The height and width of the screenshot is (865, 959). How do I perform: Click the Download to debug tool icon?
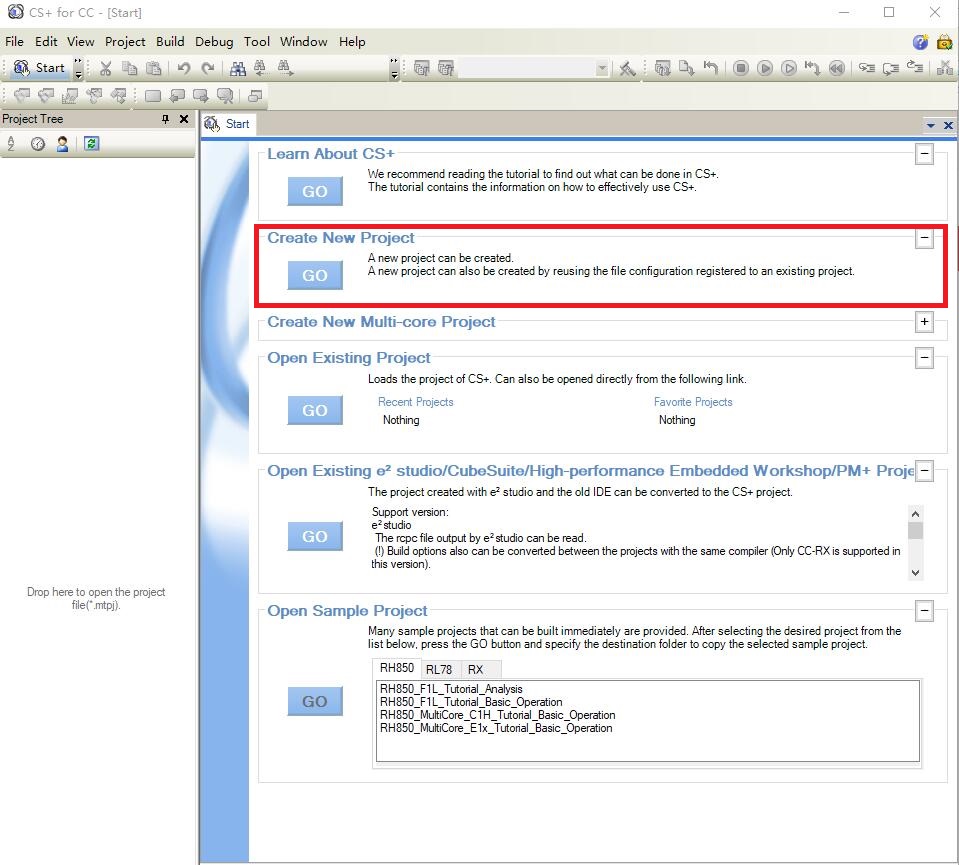[686, 68]
